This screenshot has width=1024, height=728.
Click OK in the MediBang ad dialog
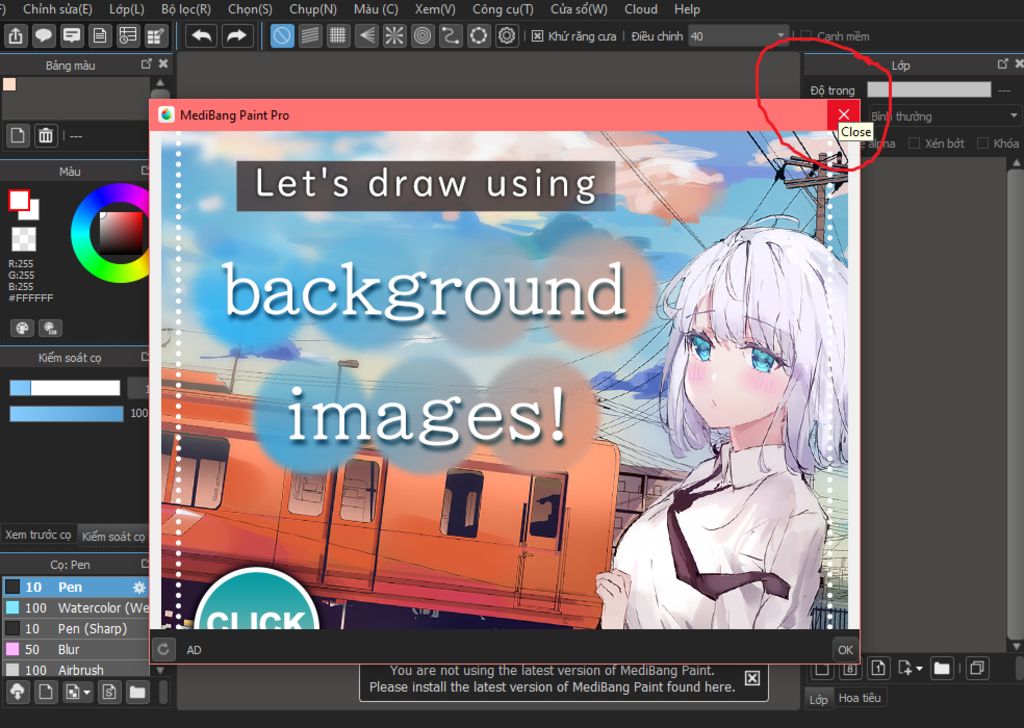click(845, 650)
